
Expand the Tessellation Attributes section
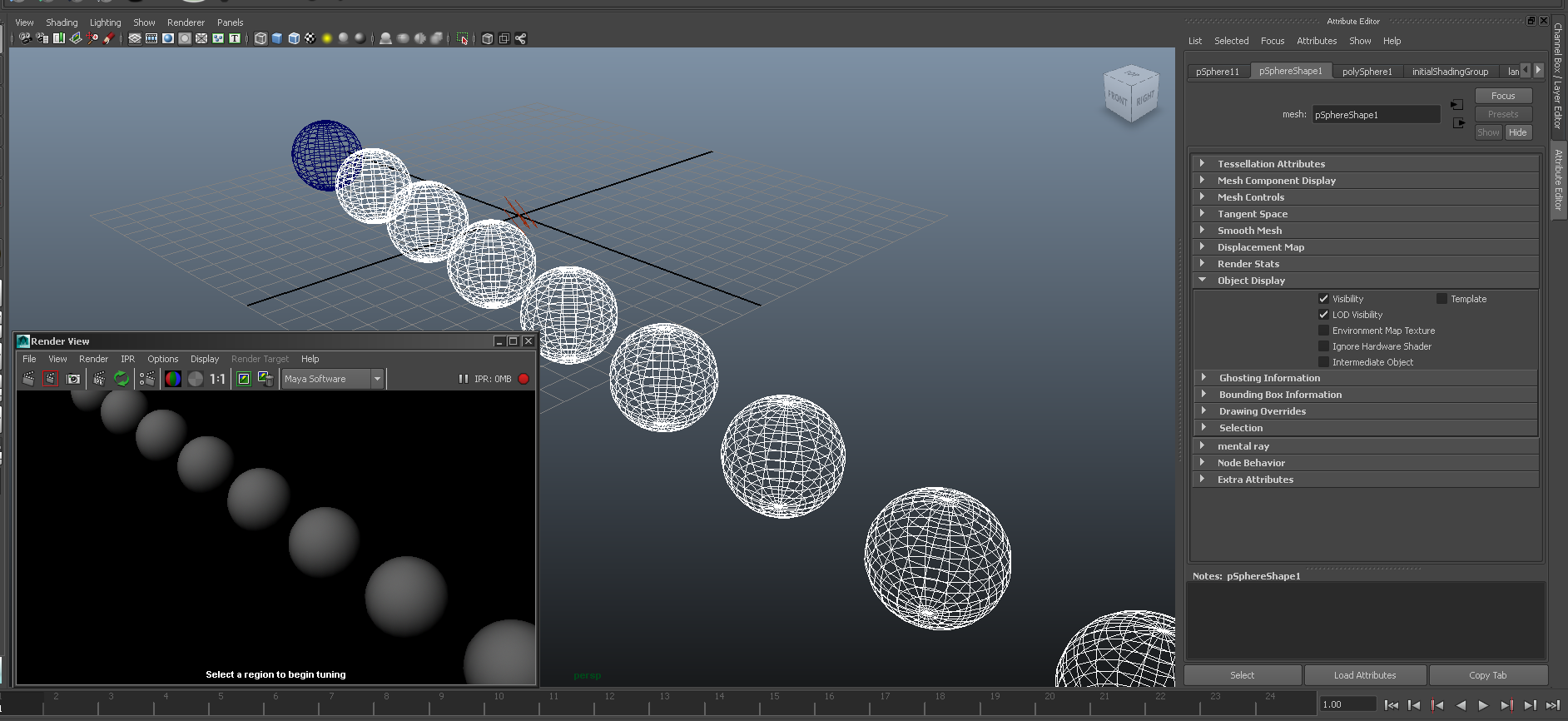click(1366, 164)
